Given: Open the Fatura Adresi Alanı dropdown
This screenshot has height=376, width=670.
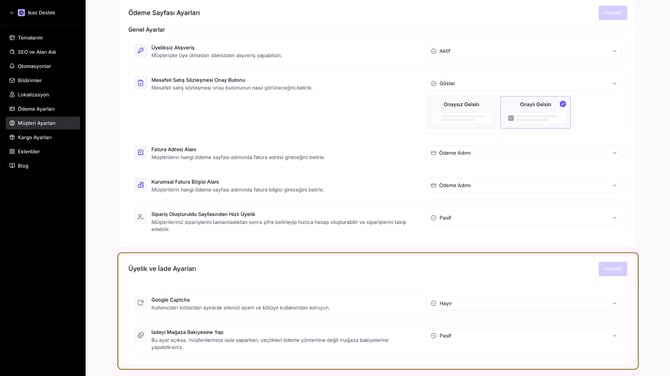Looking at the screenshot, I should click(523, 153).
